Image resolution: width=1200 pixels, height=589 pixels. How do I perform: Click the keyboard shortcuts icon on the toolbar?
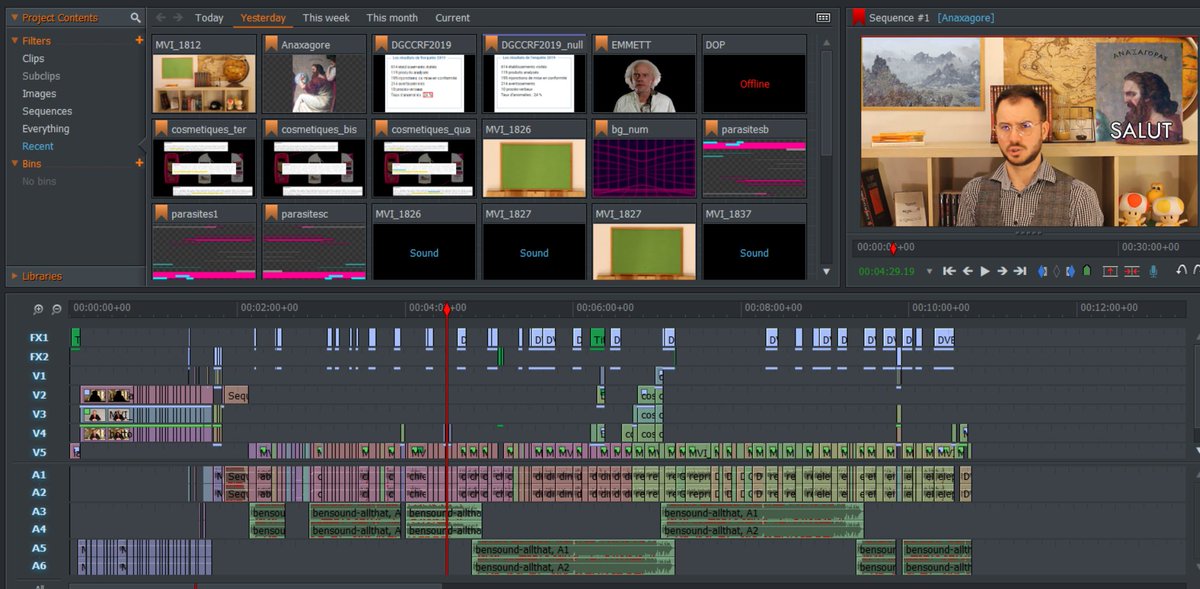point(823,18)
